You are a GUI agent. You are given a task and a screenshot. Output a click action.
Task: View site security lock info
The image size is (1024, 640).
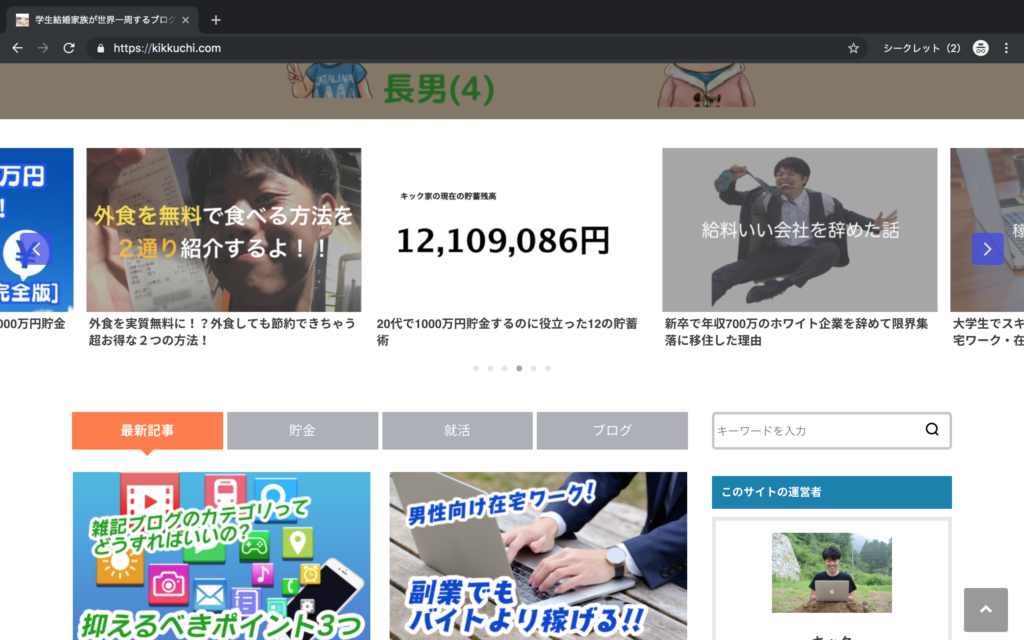[101, 48]
